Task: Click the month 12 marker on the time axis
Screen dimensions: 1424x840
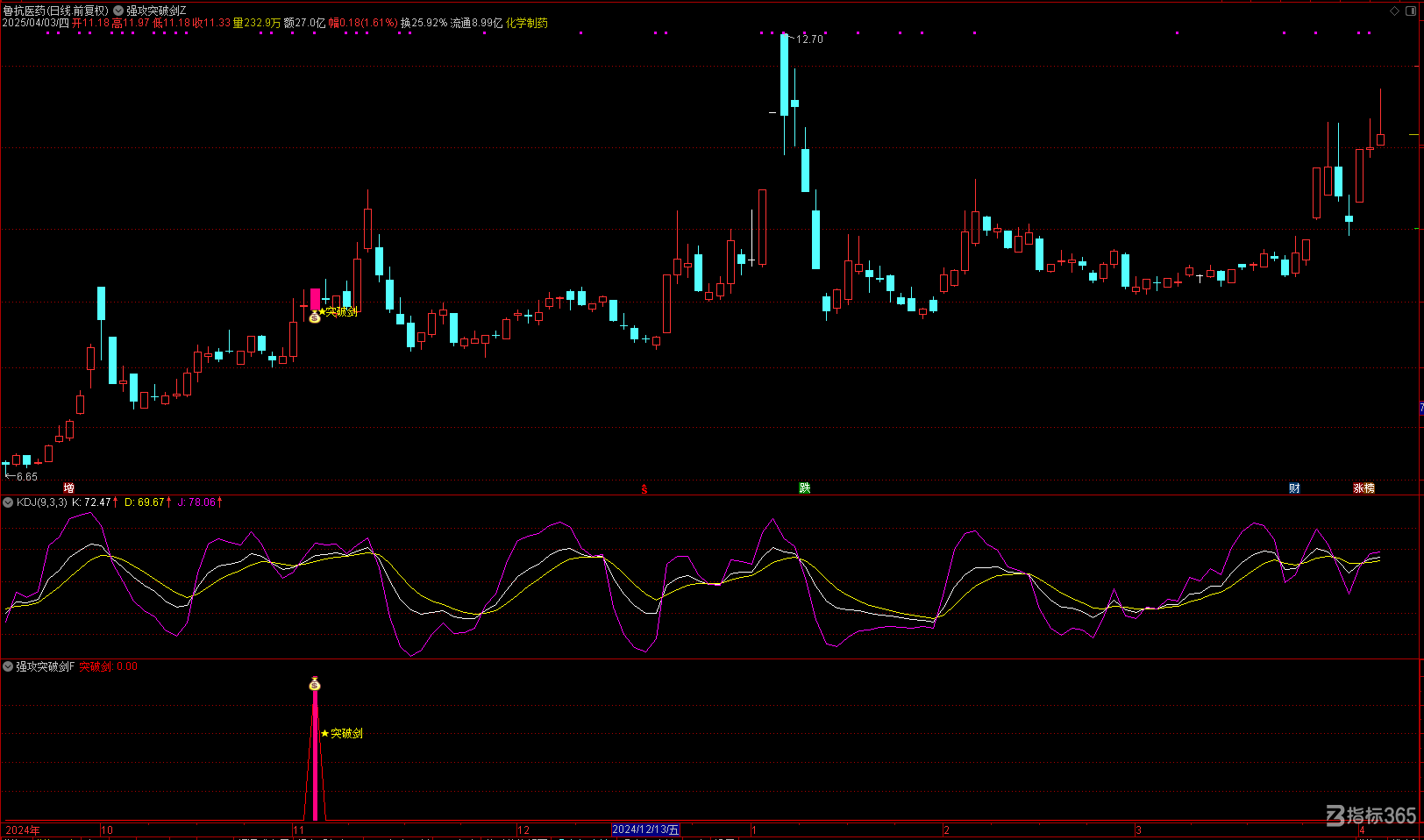Action: coord(523,830)
